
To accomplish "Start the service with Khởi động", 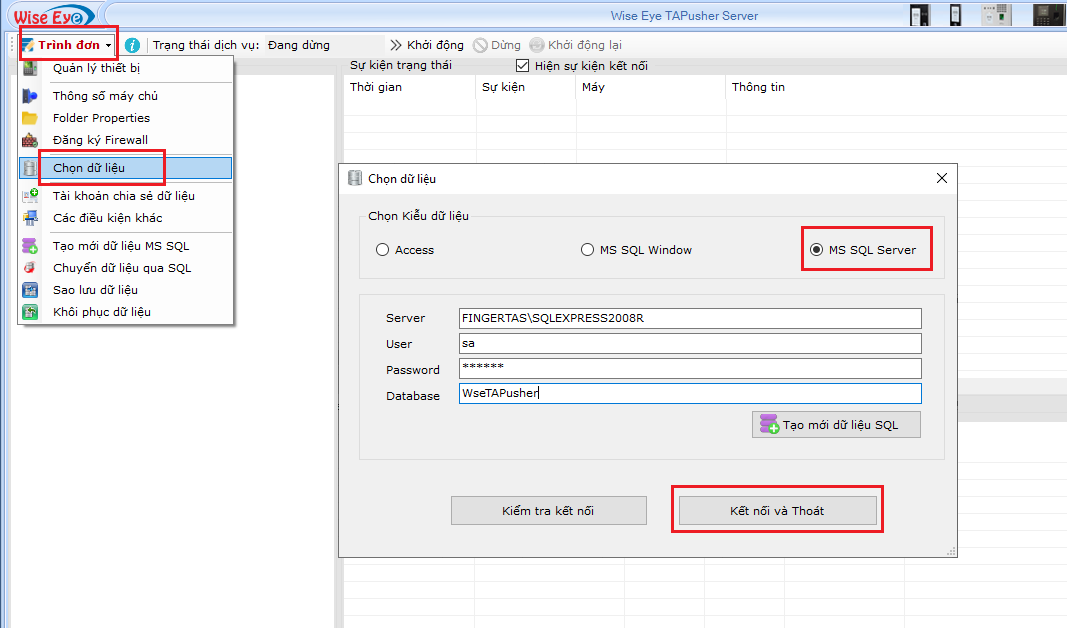I will 428,45.
